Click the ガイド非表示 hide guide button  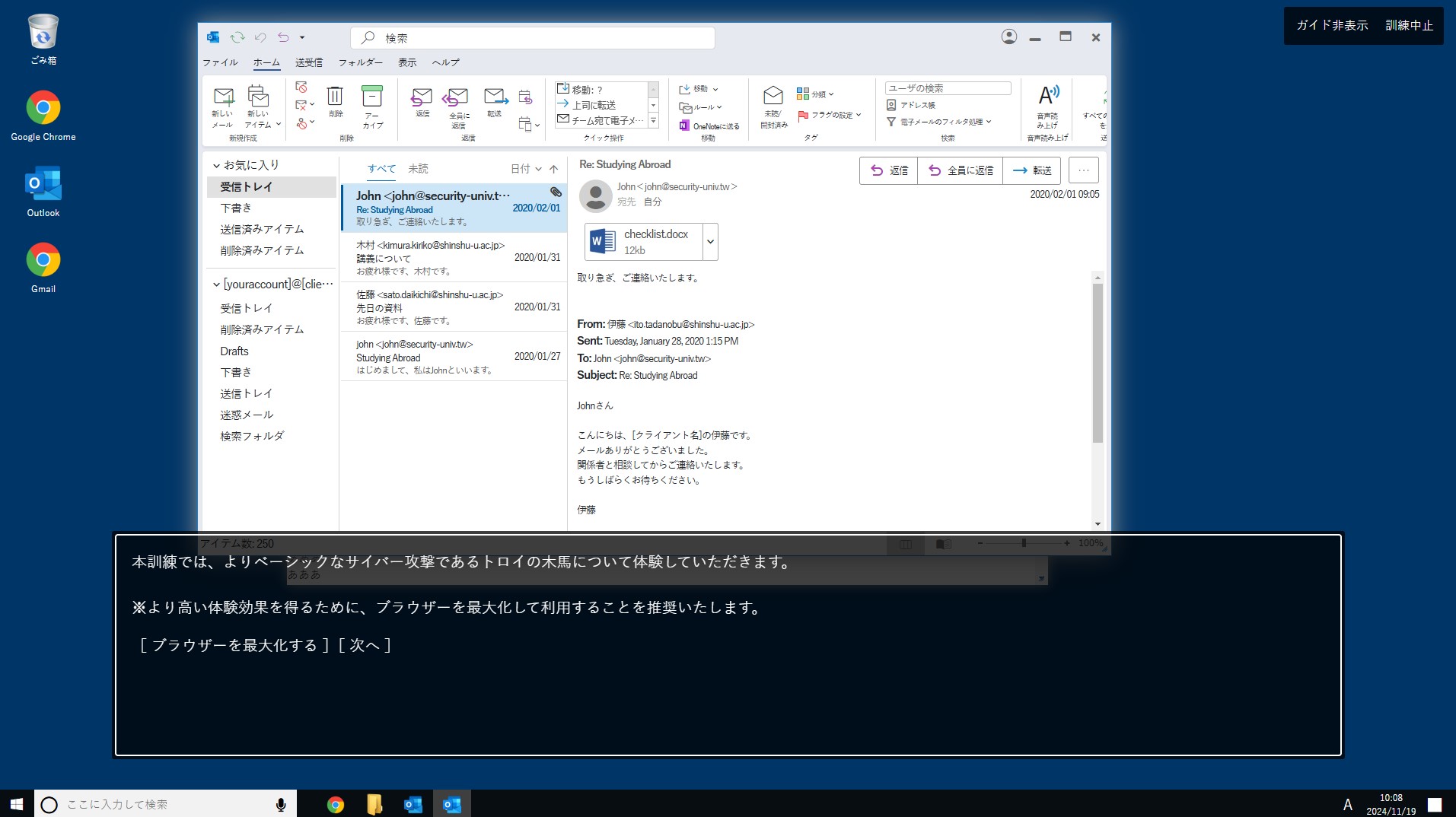(1332, 25)
